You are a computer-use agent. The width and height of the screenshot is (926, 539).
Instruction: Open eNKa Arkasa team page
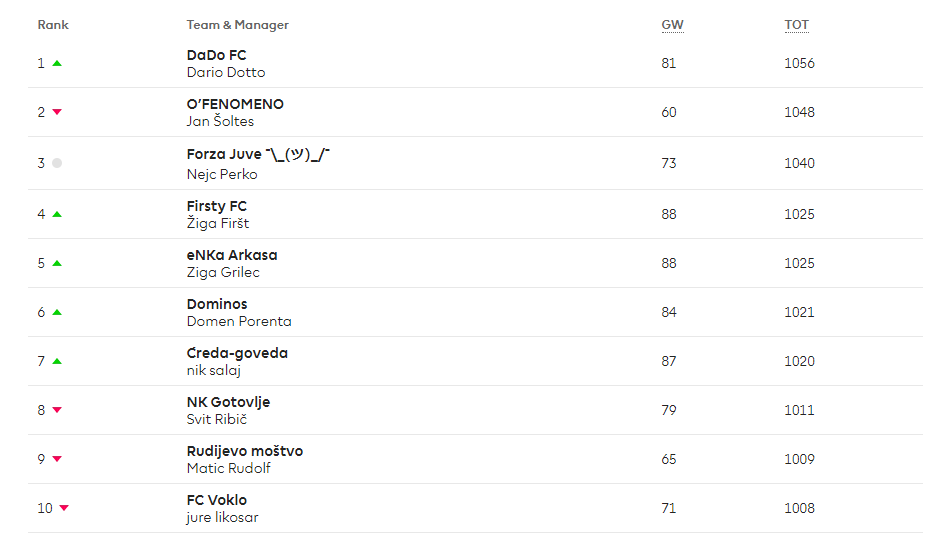tap(232, 255)
